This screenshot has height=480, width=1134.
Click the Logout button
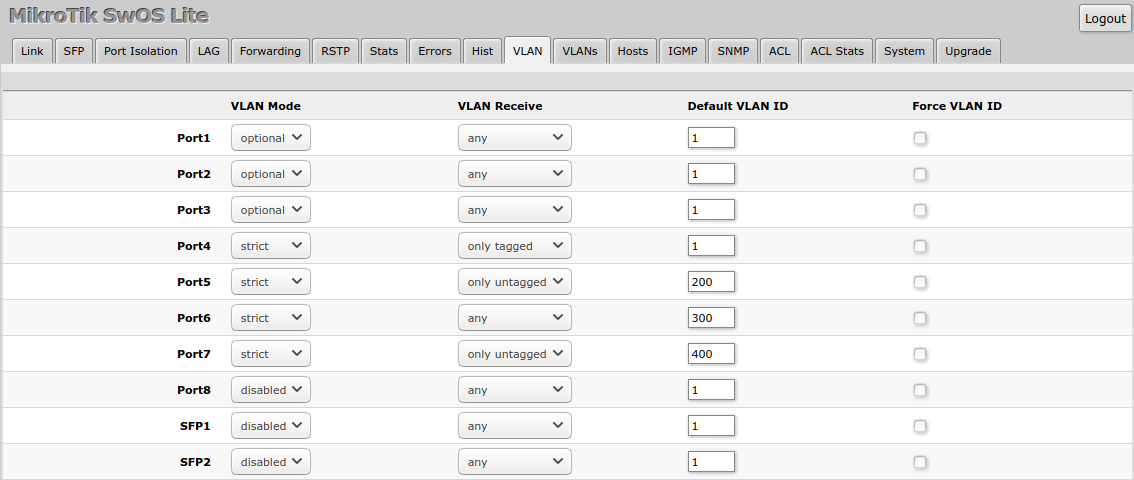tap(1105, 19)
